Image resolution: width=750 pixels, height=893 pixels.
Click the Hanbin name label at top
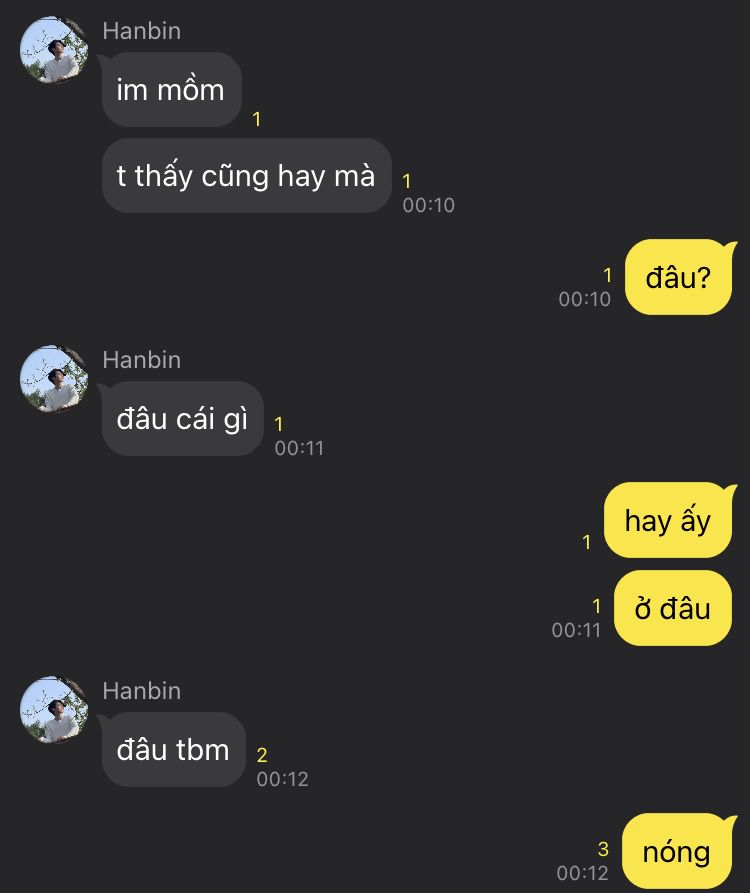(142, 31)
